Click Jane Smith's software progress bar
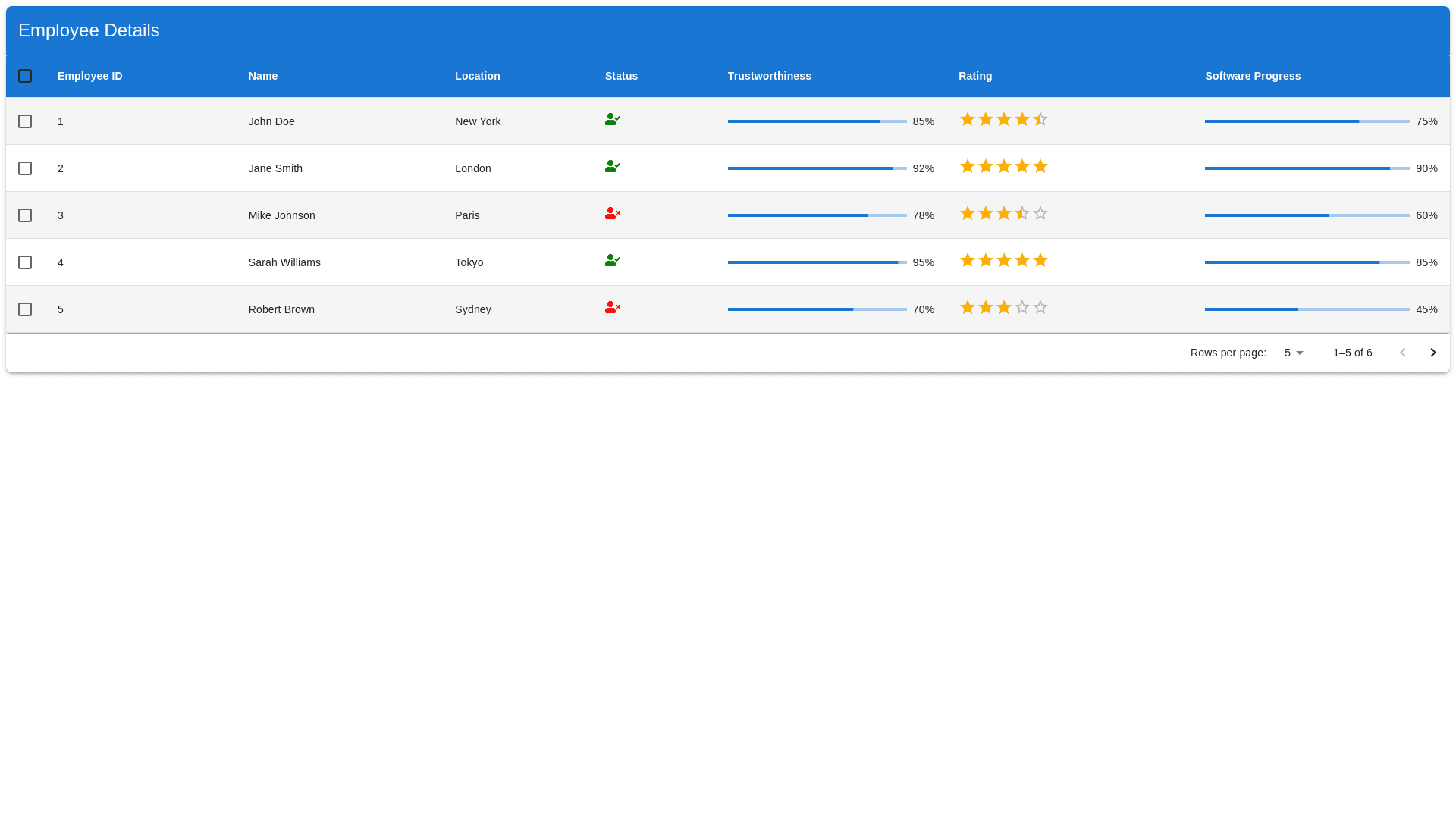Image resolution: width=1456 pixels, height=819 pixels. [1307, 168]
